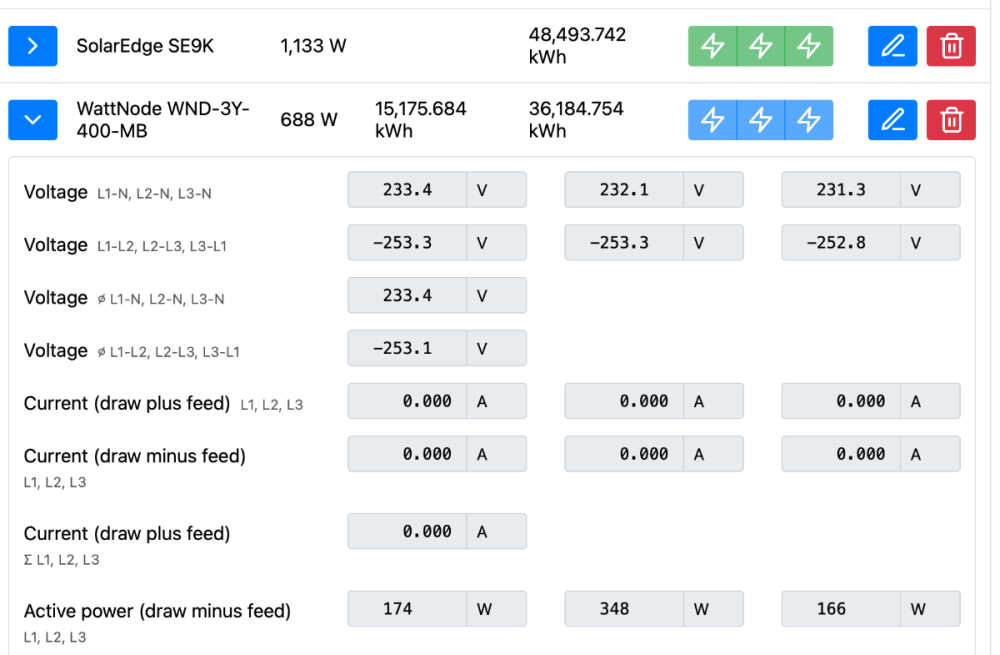Click the L2 active power field showing 348
The height and width of the screenshot is (655, 1000).
pos(624,608)
